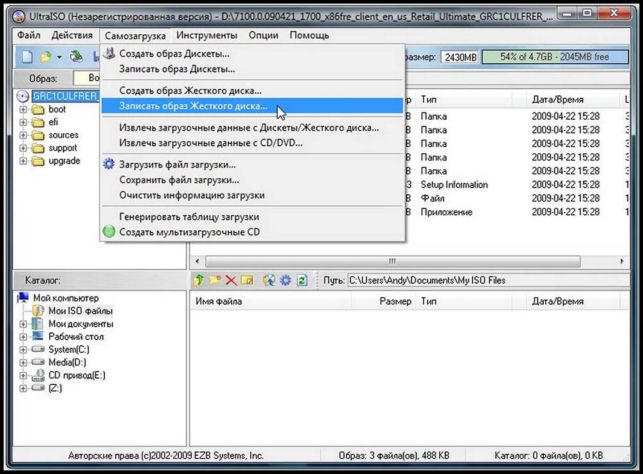Open the Инструменты menu
643x474 pixels.
pyautogui.click(x=207, y=35)
